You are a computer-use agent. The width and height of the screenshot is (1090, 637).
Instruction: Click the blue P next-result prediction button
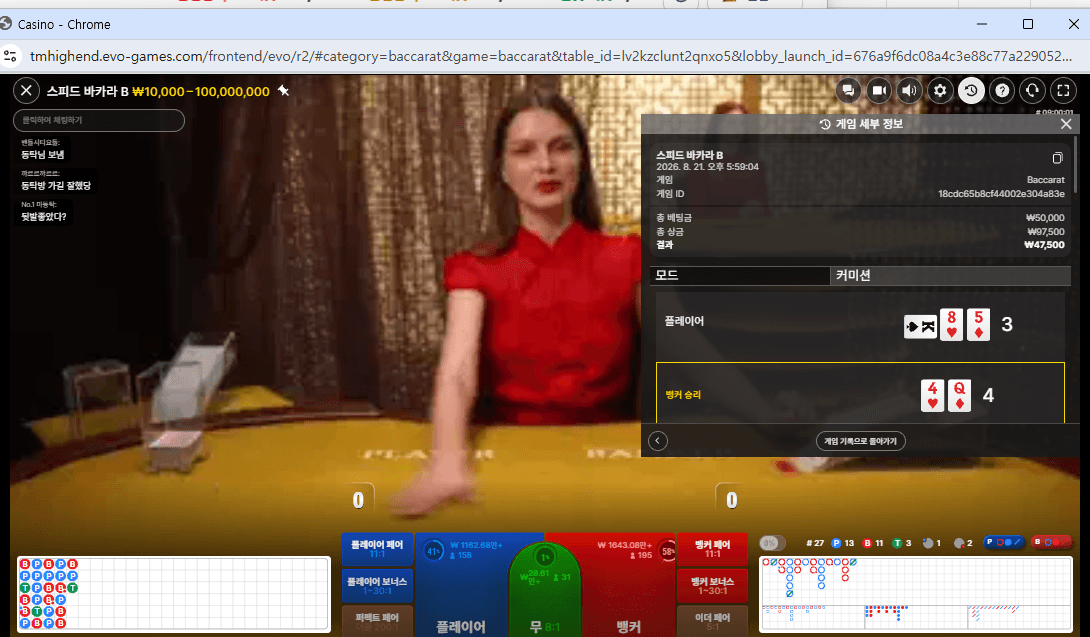tap(1004, 542)
